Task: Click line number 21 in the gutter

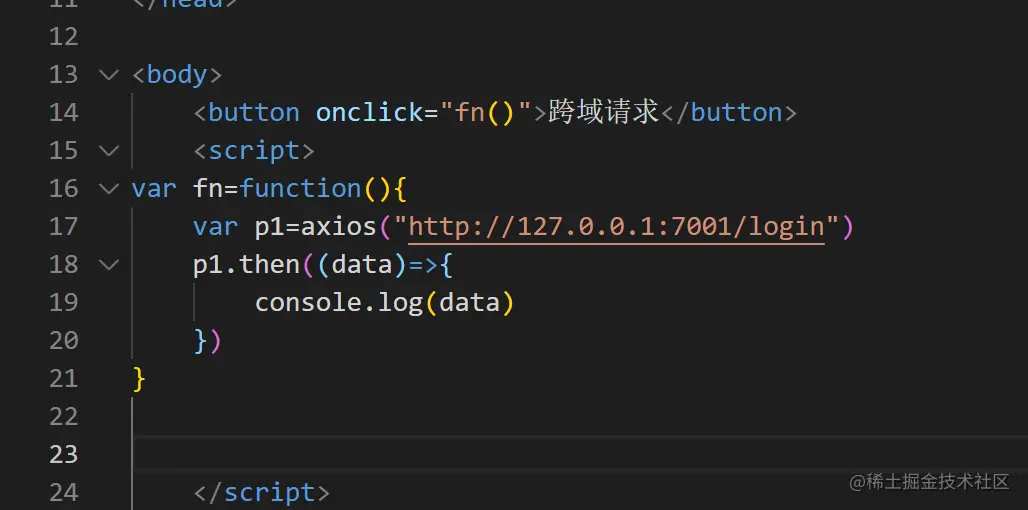Action: [63, 378]
